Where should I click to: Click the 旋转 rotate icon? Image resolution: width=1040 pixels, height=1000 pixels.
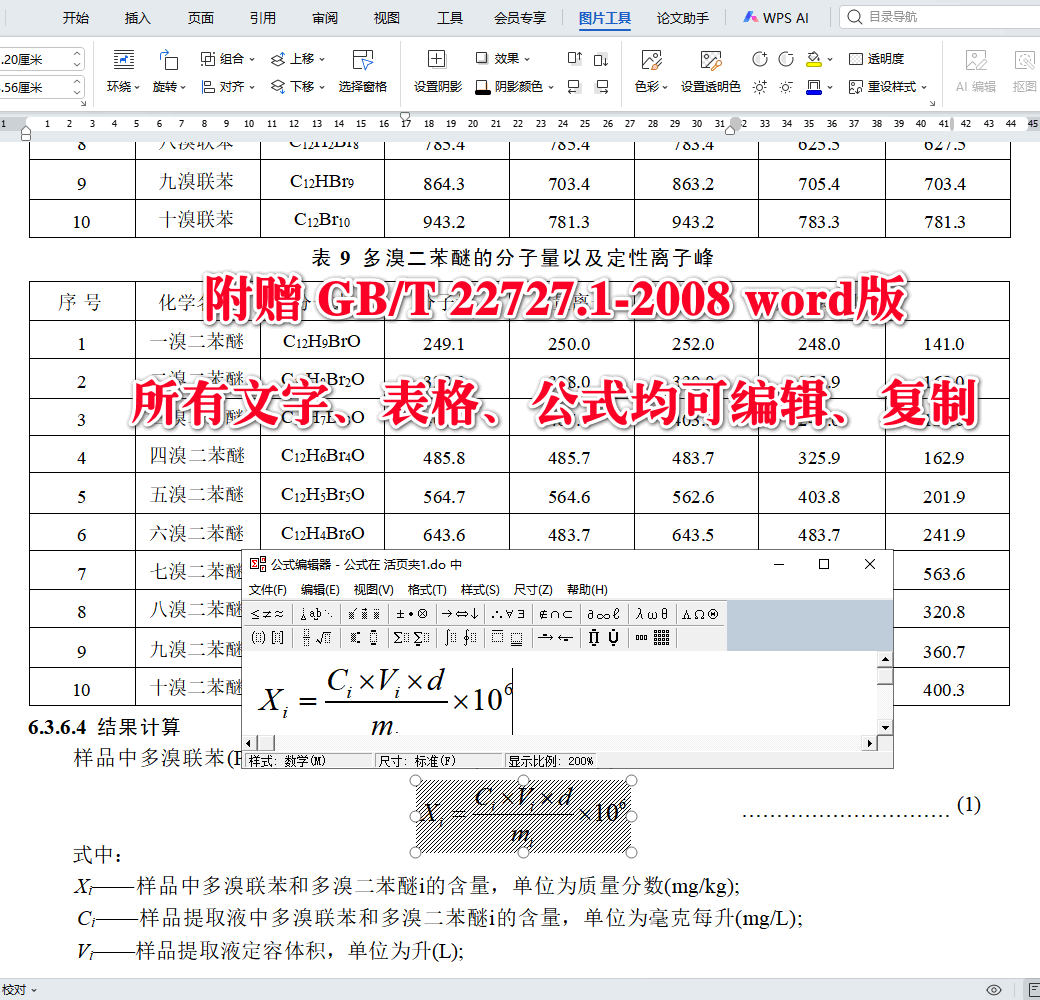(x=168, y=60)
